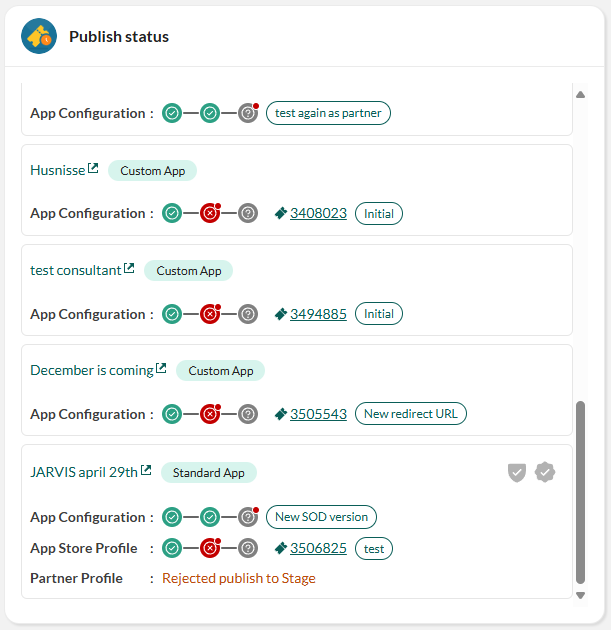Click ticket icon beside 3505543

[280, 414]
